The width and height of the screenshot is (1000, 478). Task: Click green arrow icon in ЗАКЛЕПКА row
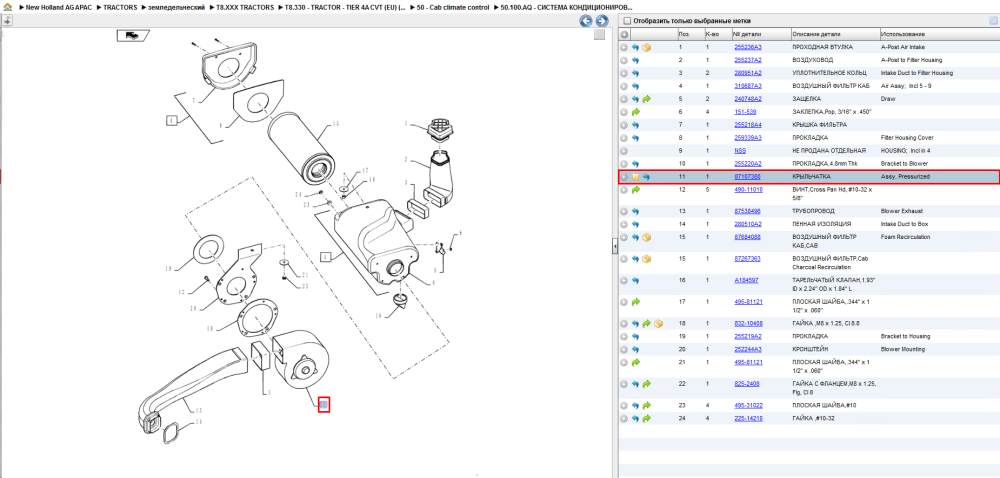(x=636, y=112)
